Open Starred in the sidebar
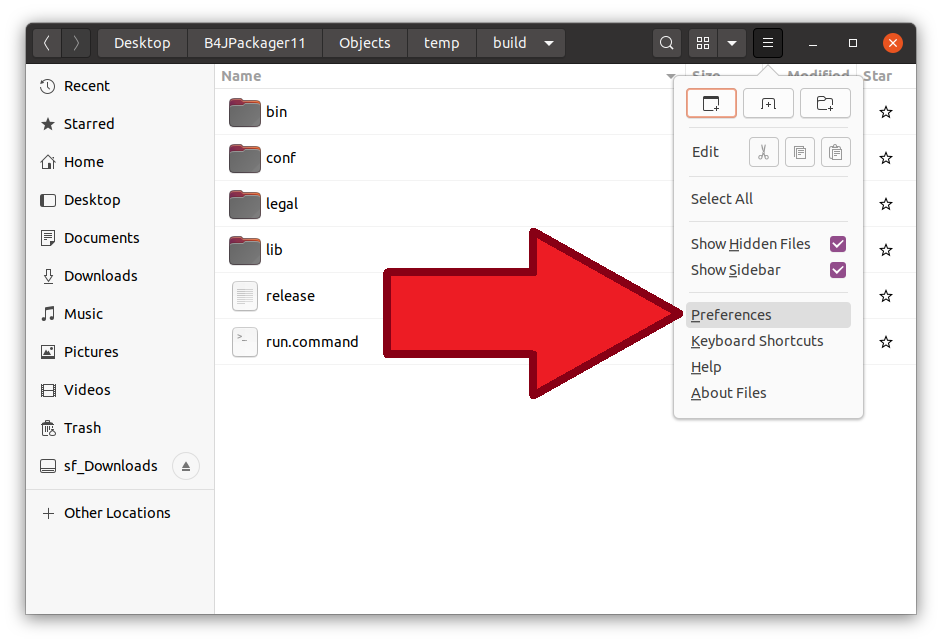This screenshot has height=643, width=942. coord(120,124)
